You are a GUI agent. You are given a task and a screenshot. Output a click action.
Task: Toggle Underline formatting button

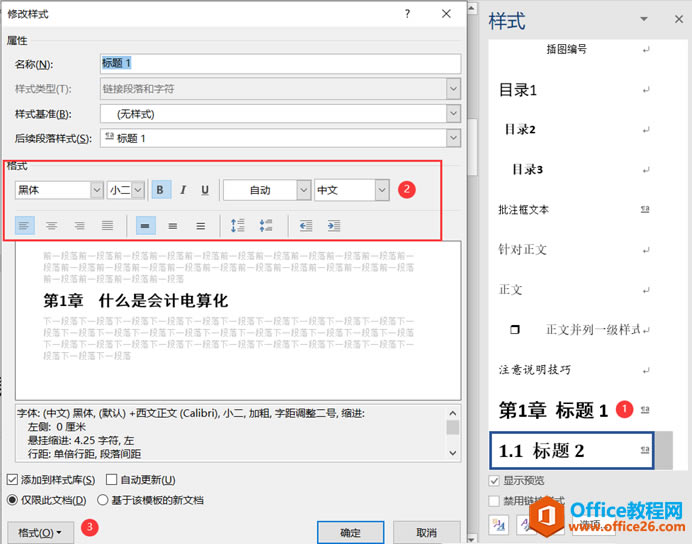205,190
